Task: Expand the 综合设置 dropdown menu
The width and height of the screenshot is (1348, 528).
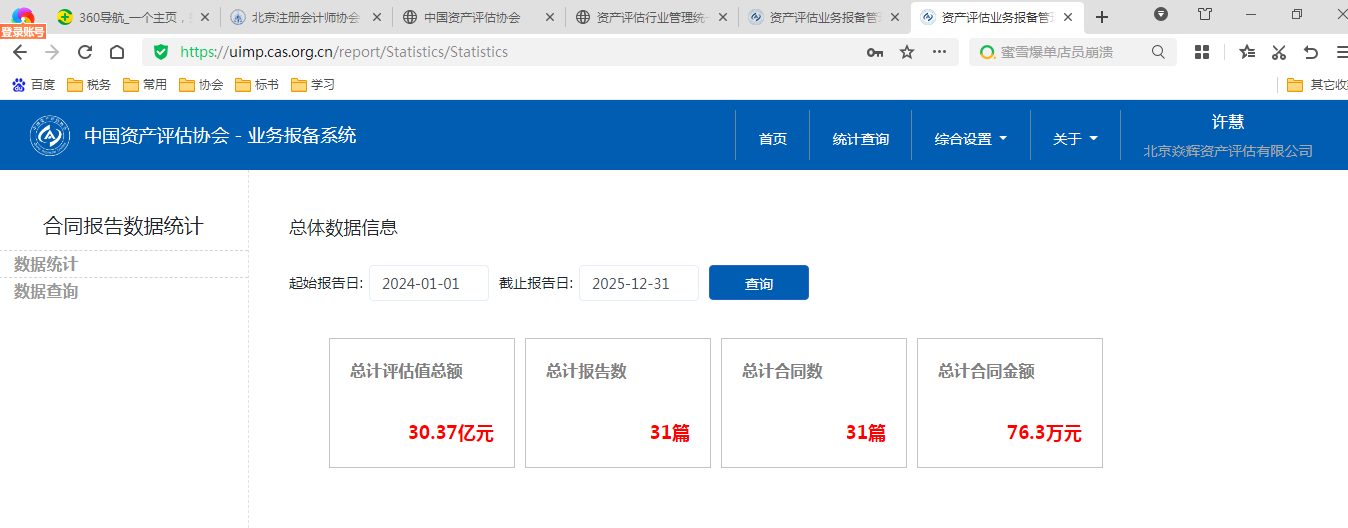Action: pyautogui.click(x=970, y=139)
